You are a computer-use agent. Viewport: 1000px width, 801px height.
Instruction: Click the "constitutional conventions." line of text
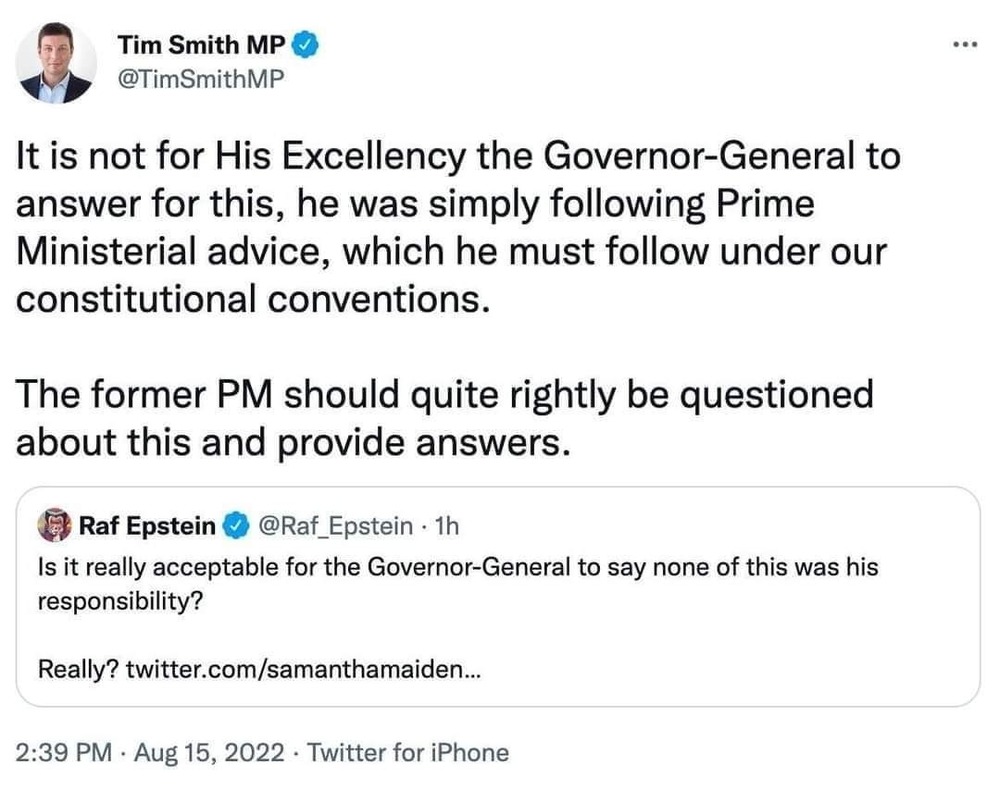(253, 298)
